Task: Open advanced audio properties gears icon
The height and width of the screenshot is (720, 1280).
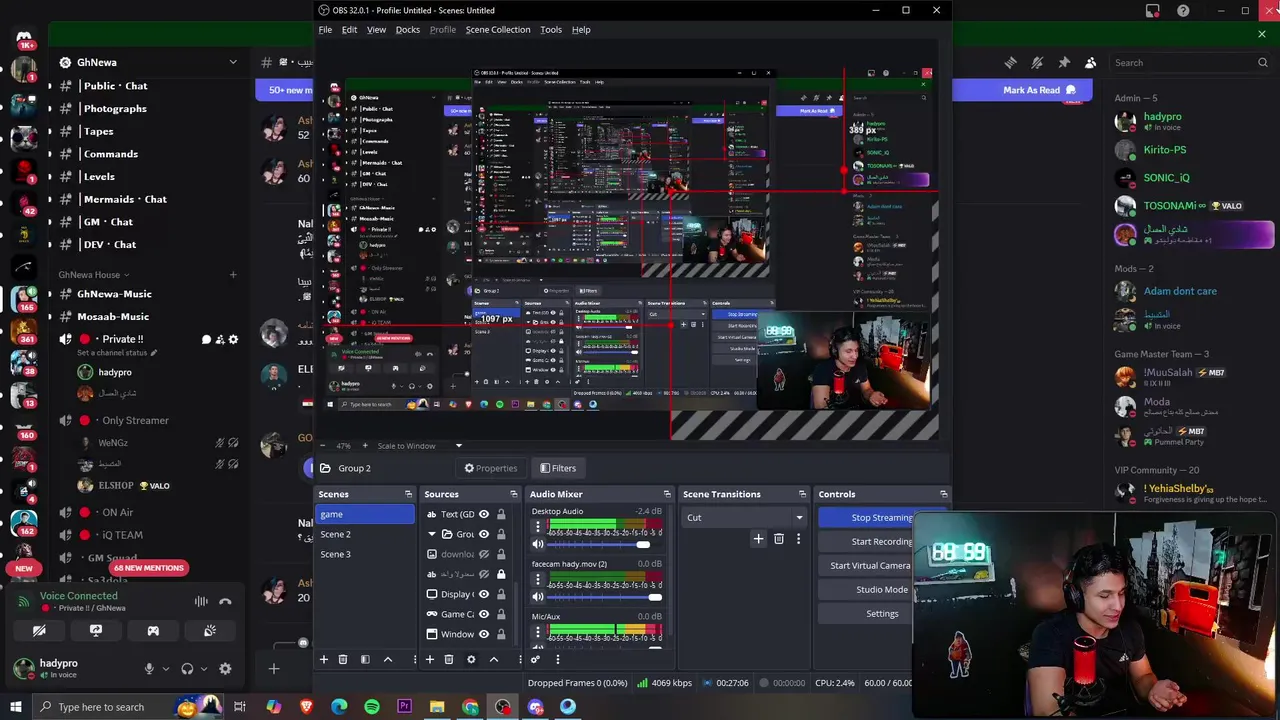Action: [536, 659]
